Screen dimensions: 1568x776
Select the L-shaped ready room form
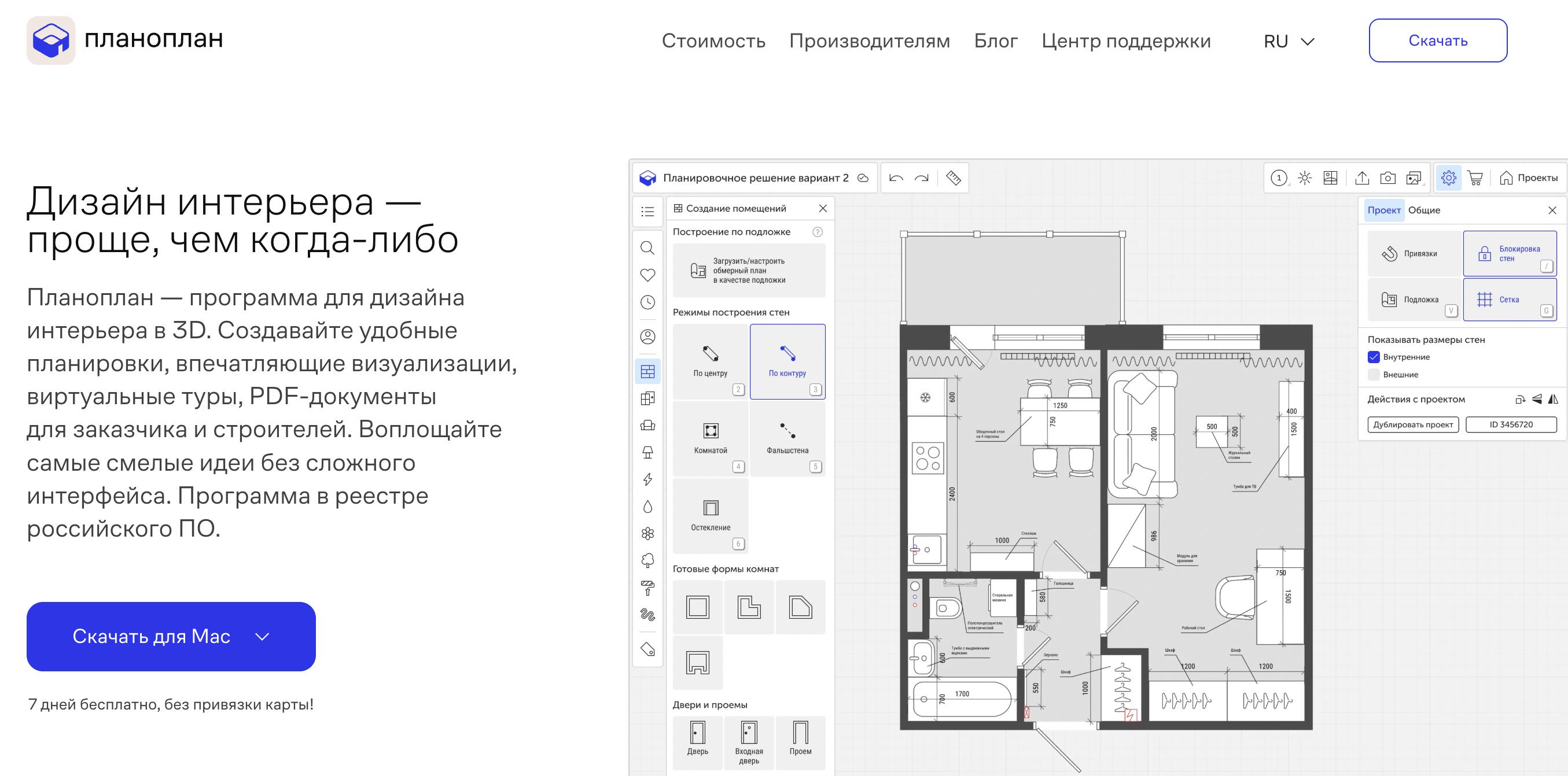749,607
